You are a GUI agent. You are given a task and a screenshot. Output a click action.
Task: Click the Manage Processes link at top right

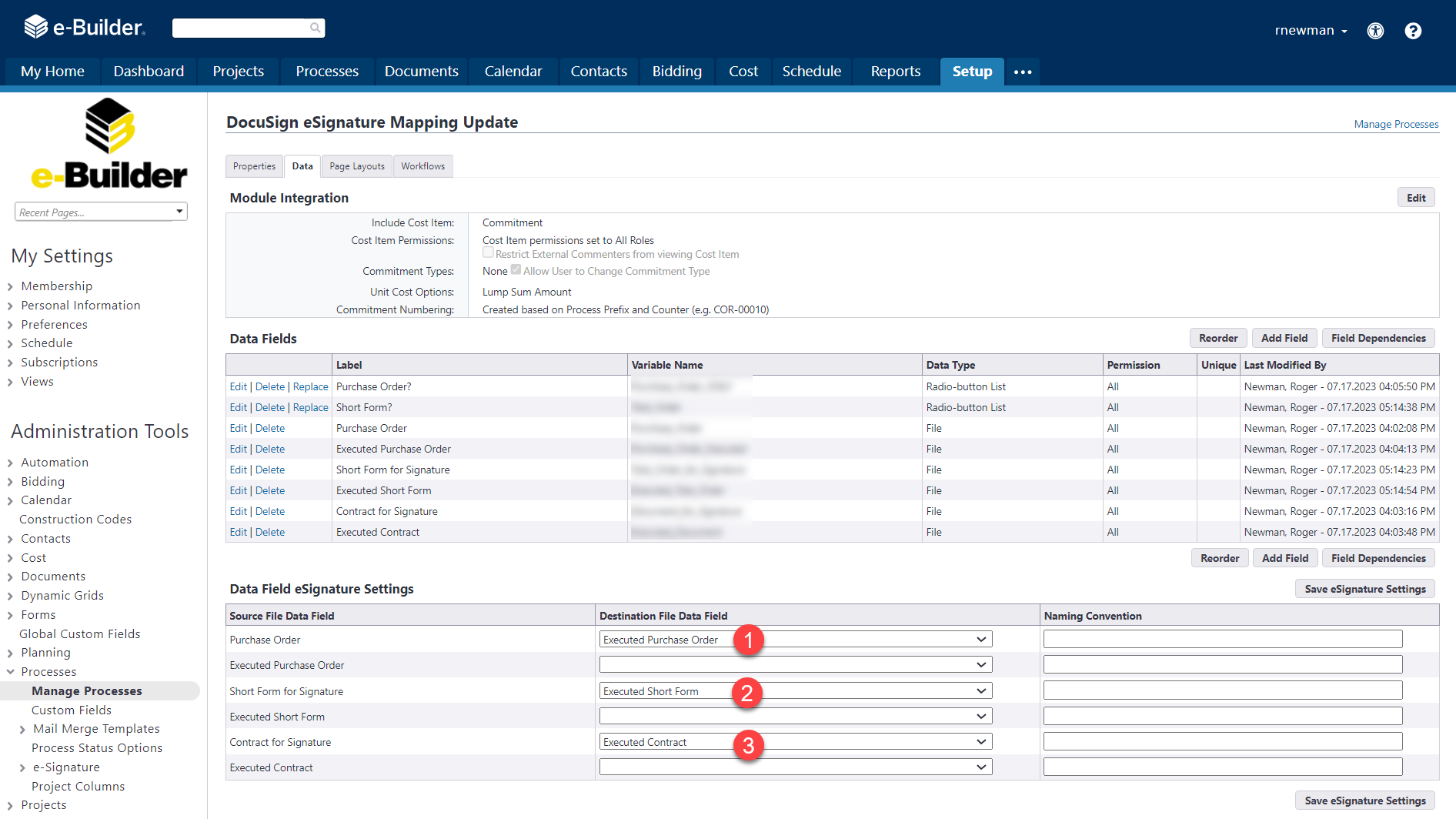tap(1396, 124)
